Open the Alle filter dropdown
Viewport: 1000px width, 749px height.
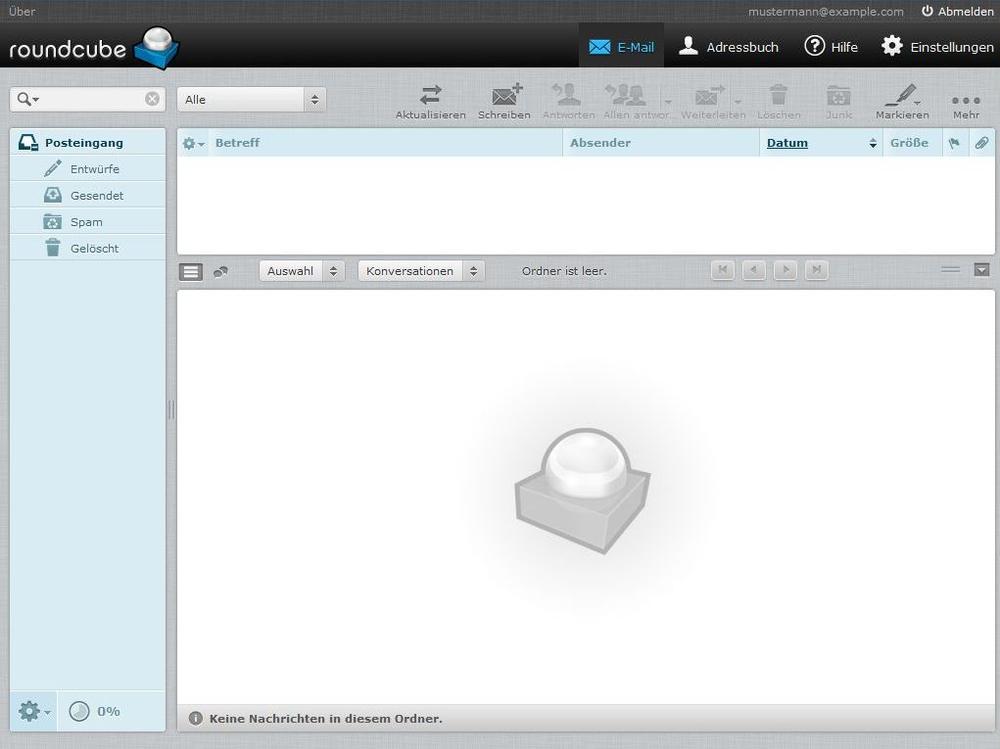click(x=248, y=99)
